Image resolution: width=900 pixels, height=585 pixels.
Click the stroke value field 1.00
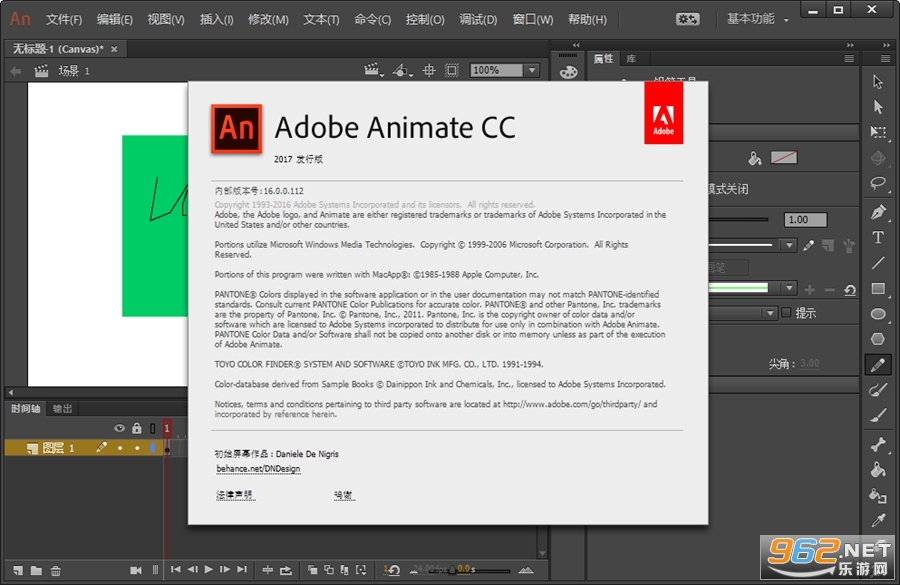805,219
